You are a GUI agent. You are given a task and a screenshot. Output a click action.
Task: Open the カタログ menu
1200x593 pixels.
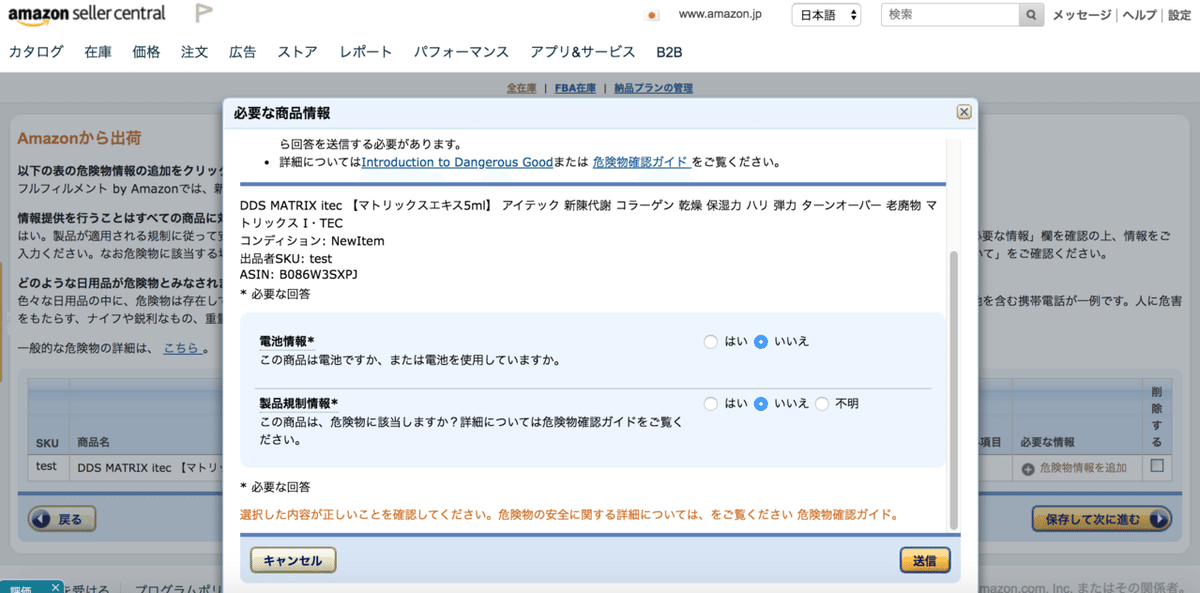pos(36,52)
